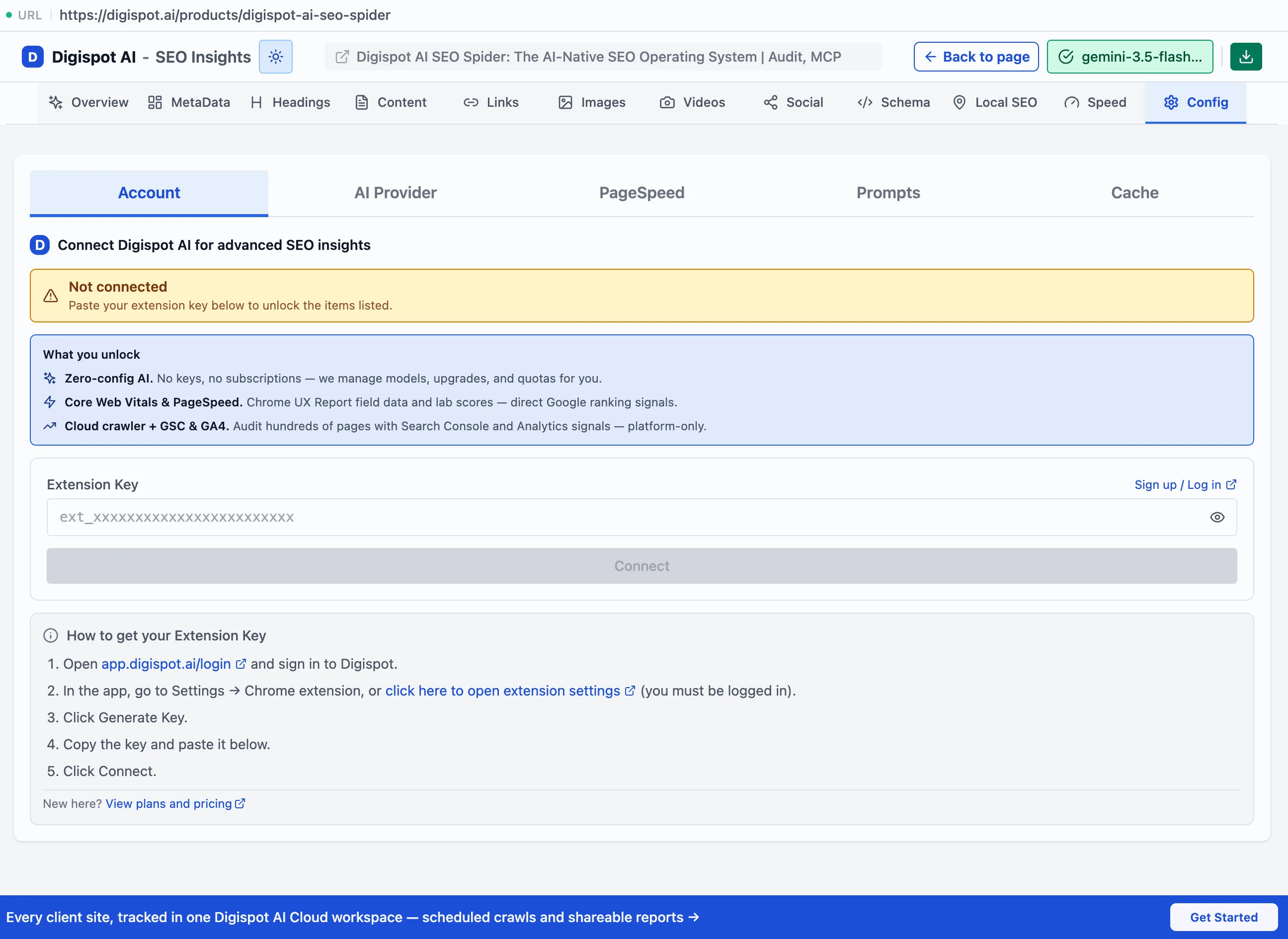Click the Not connected warning triangle icon
The width and height of the screenshot is (1288, 939).
coord(51,296)
